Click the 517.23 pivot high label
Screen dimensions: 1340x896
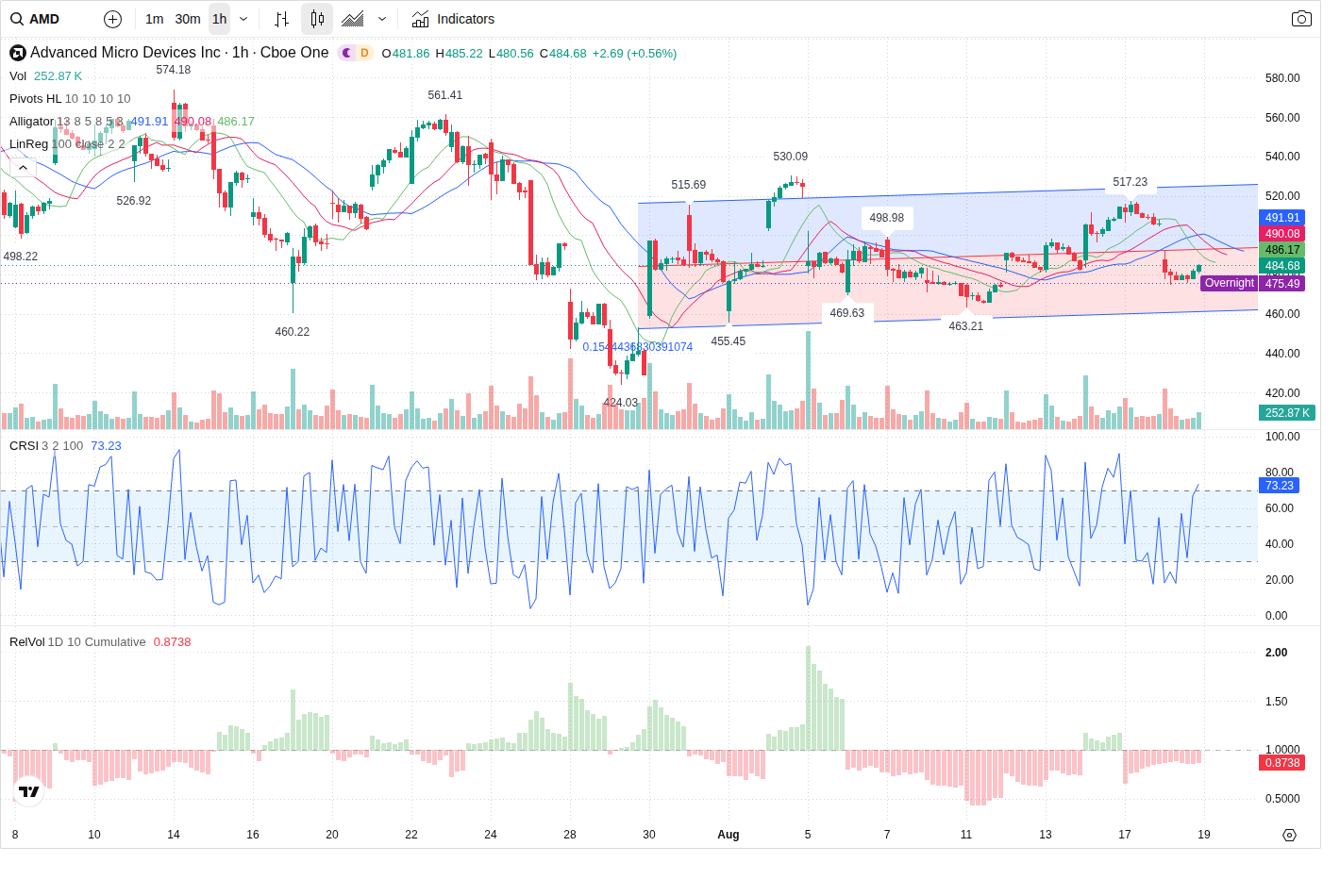point(1131,182)
